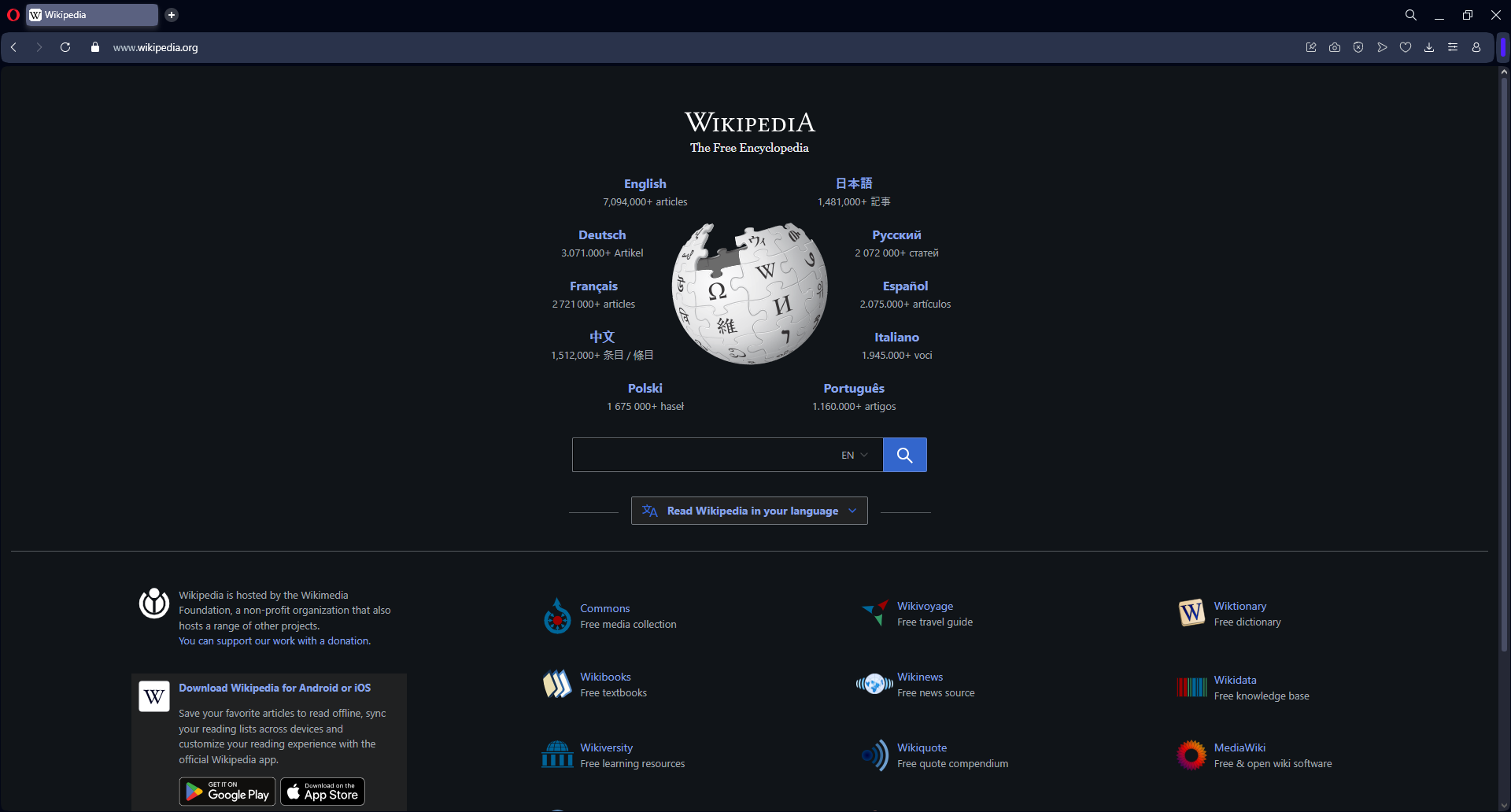
Task: Open the Wikivoyage text link
Action: [925, 606]
